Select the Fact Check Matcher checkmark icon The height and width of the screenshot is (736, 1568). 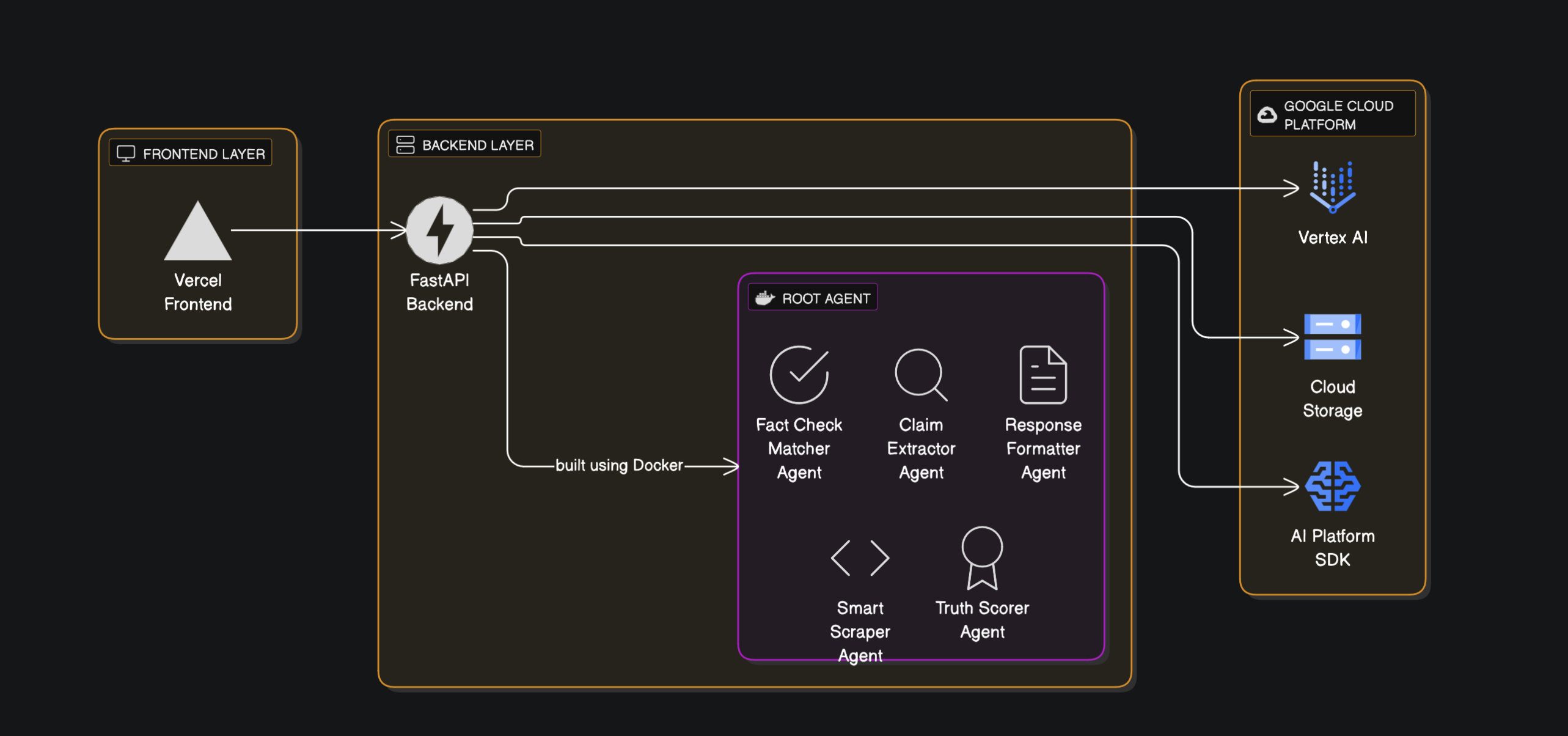click(x=799, y=374)
